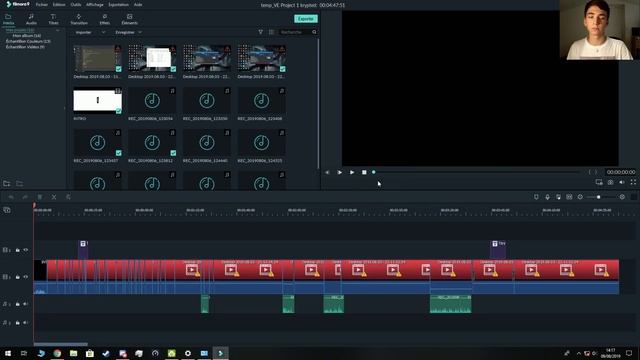The image size is (640, 360).
Task: Select the INTRO media thumbnail
Action: (98, 100)
